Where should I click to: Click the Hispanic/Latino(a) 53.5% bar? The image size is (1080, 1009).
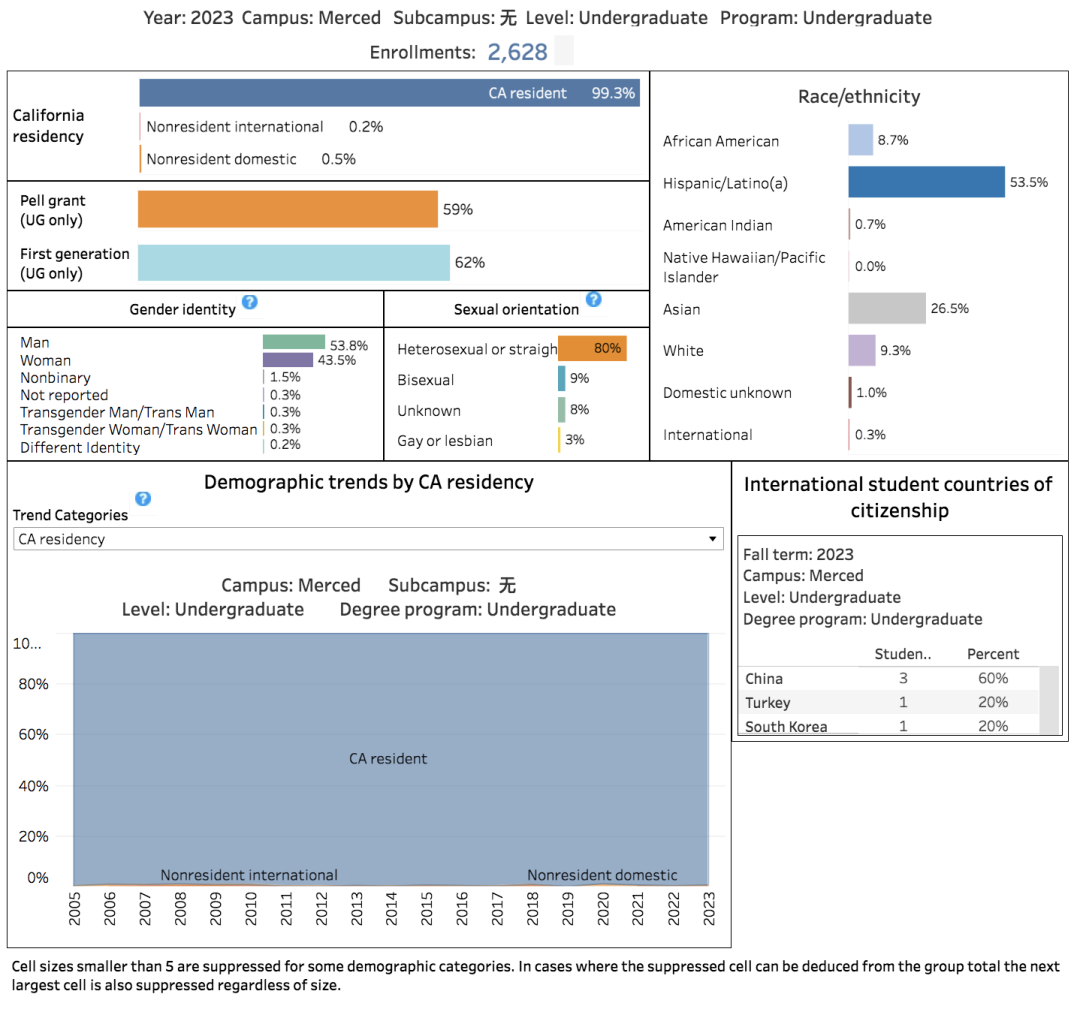pyautogui.click(x=926, y=182)
